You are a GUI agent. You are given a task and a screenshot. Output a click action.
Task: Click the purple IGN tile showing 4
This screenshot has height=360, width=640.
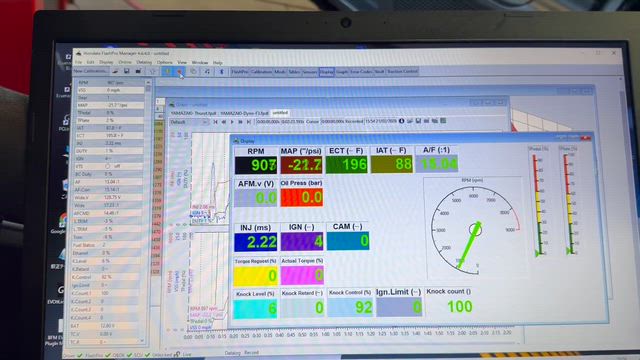(x=302, y=242)
